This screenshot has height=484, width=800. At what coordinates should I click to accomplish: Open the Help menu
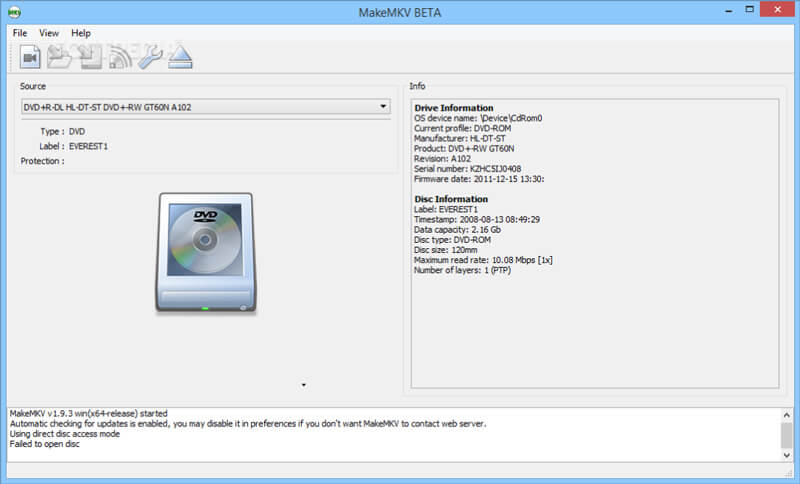81,33
